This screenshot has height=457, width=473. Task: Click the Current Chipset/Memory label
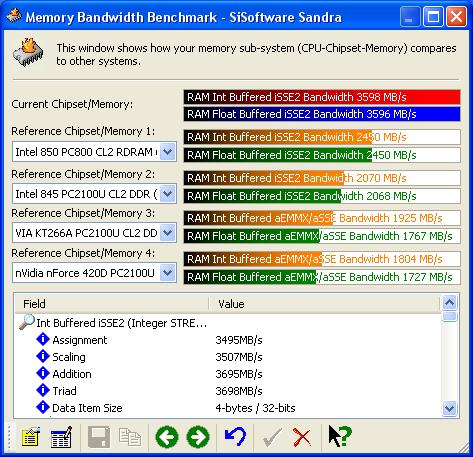pyautogui.click(x=72, y=104)
